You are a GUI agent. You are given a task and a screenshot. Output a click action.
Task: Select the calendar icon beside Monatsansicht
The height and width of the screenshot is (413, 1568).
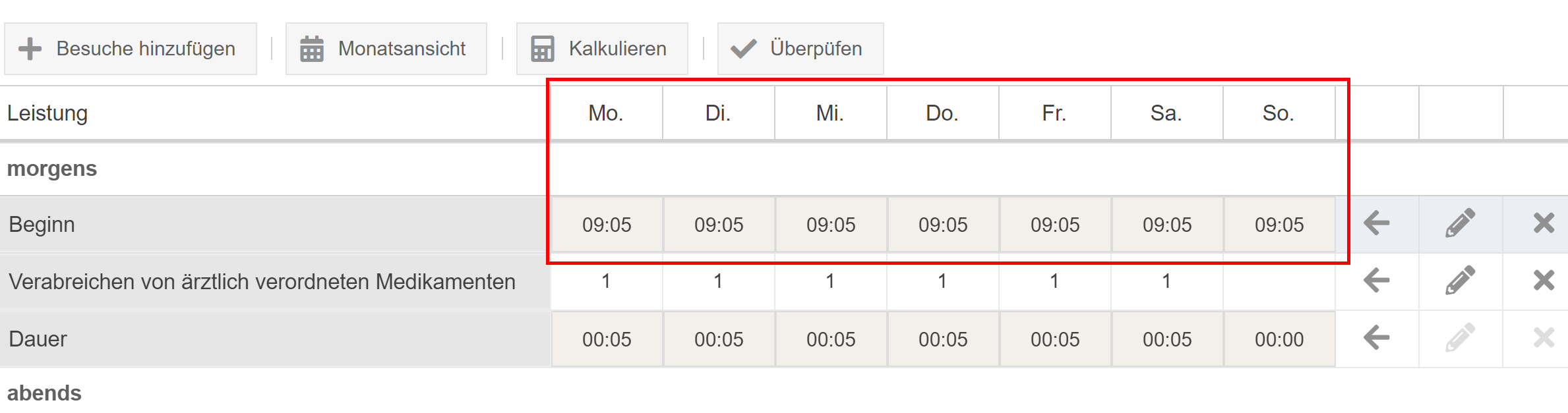click(x=311, y=48)
